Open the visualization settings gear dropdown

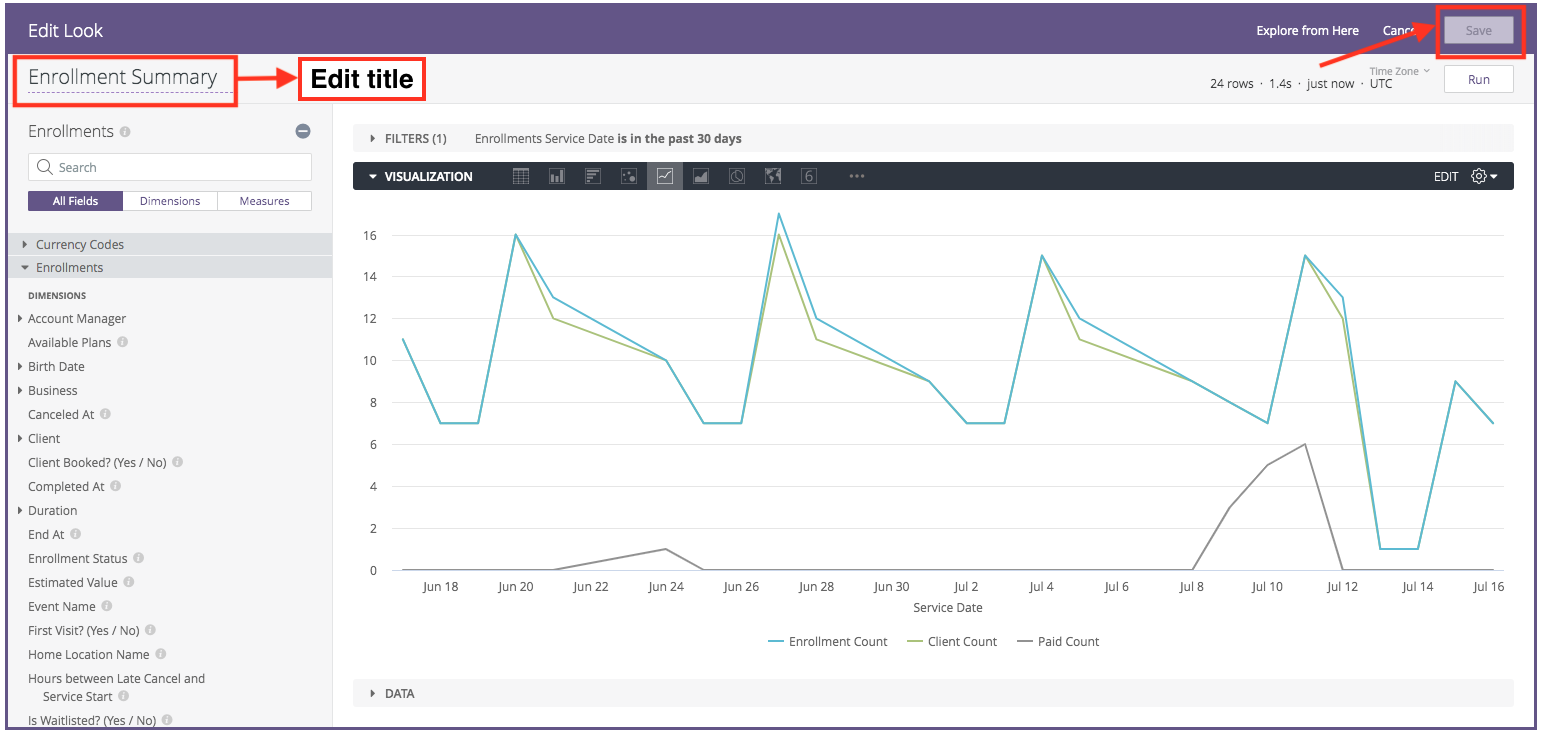[1484, 176]
